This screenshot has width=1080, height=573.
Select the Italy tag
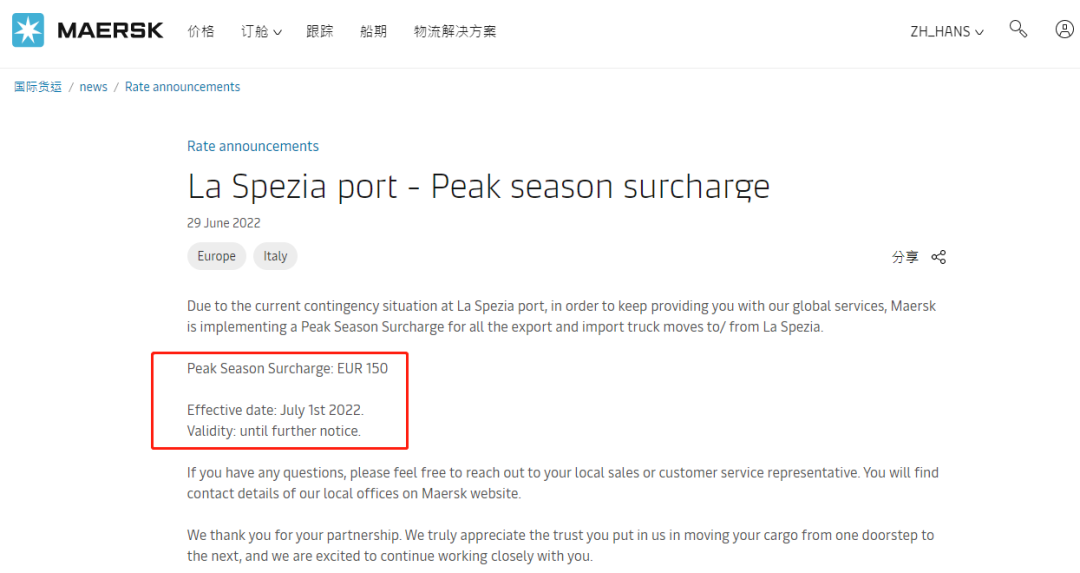click(x=275, y=256)
